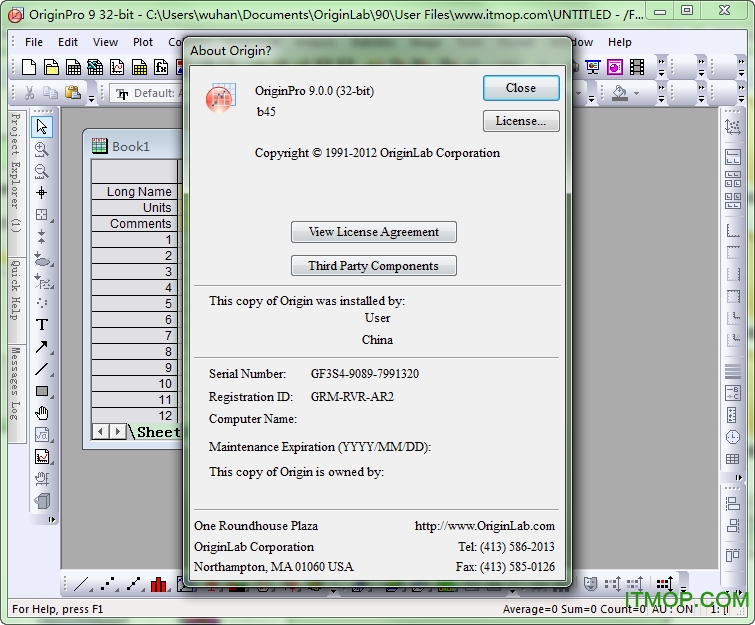This screenshot has width=755, height=625.
Task: Click the Book1 sheet scroll-right arrow
Action: (117, 431)
